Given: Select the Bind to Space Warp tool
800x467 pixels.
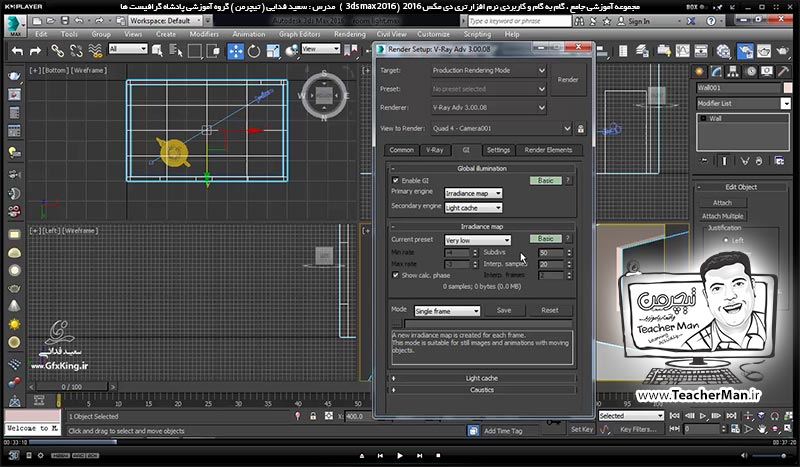Looking at the screenshot, I should point(95,51).
